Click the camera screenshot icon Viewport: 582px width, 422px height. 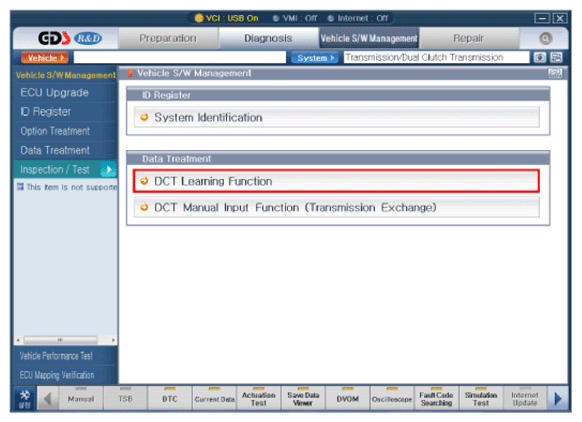click(540, 58)
